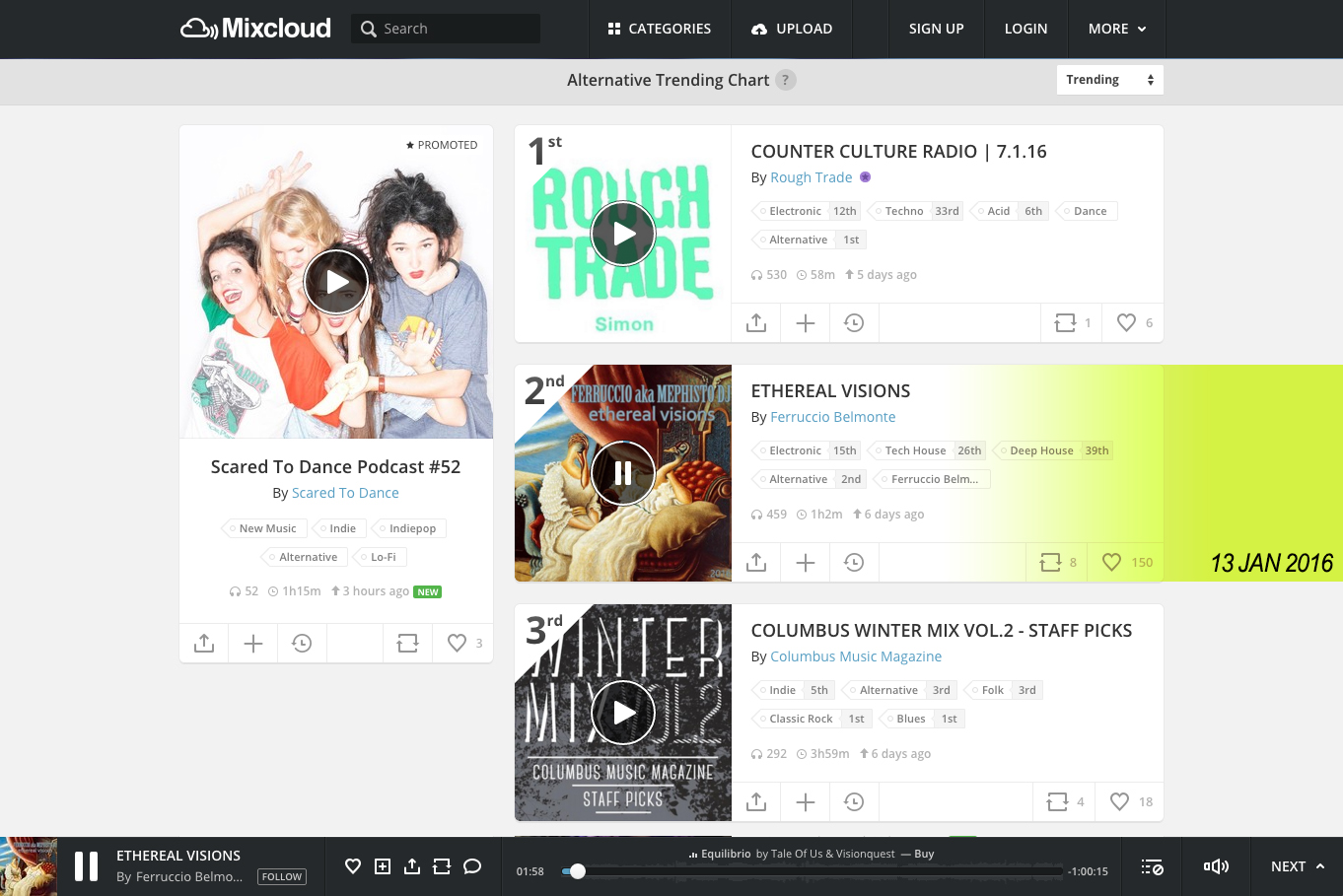Click the comment icon in the player bar
The height and width of the screenshot is (896, 1343).
point(472,866)
